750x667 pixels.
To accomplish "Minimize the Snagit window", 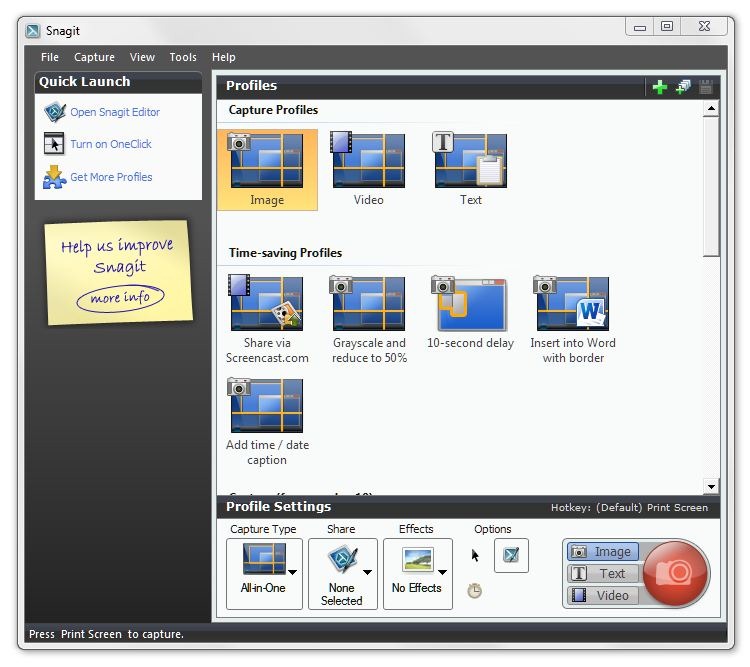I will pyautogui.click(x=640, y=27).
